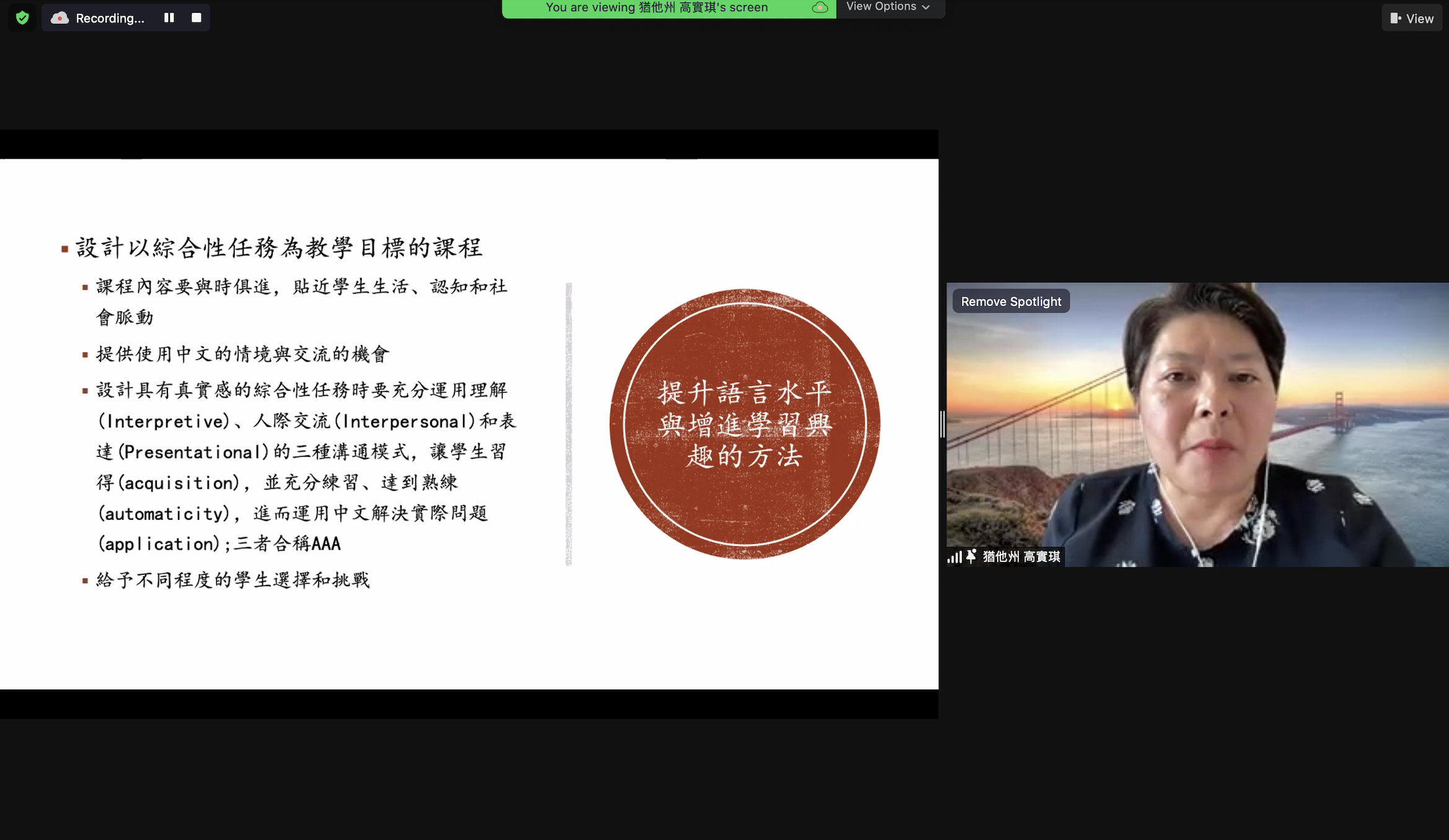Image resolution: width=1449 pixels, height=840 pixels.
Task: Click the green 'You are viewing' banner
Action: (x=656, y=7)
